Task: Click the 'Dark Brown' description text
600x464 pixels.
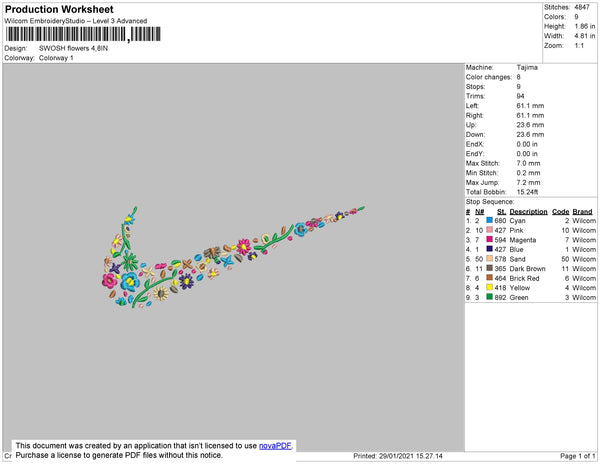Action: coord(527,268)
